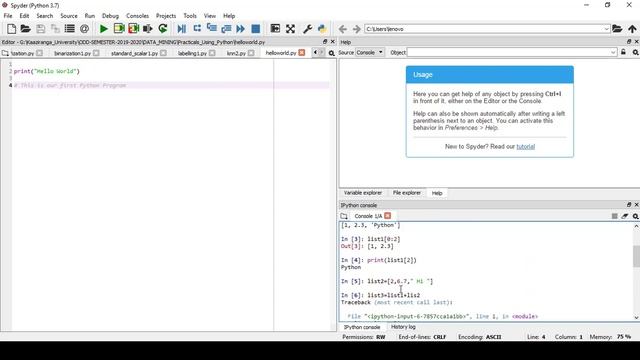Open Preferences with wrench icon
The image size is (640, 360).
(x=307, y=29)
